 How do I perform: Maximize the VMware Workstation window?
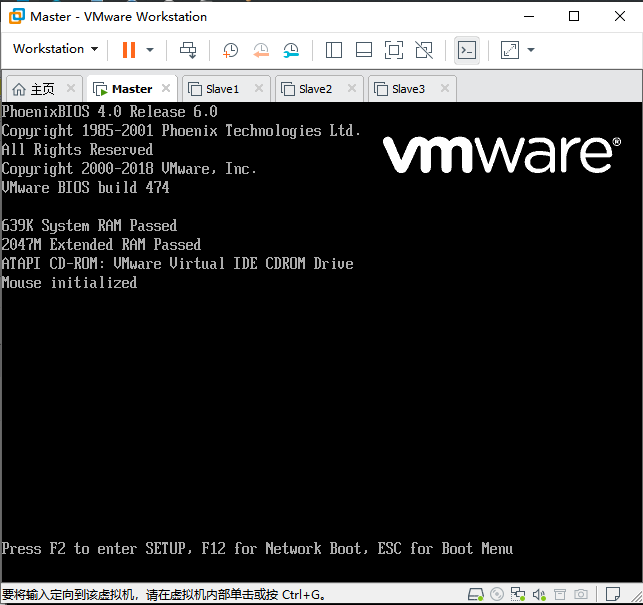point(574,16)
